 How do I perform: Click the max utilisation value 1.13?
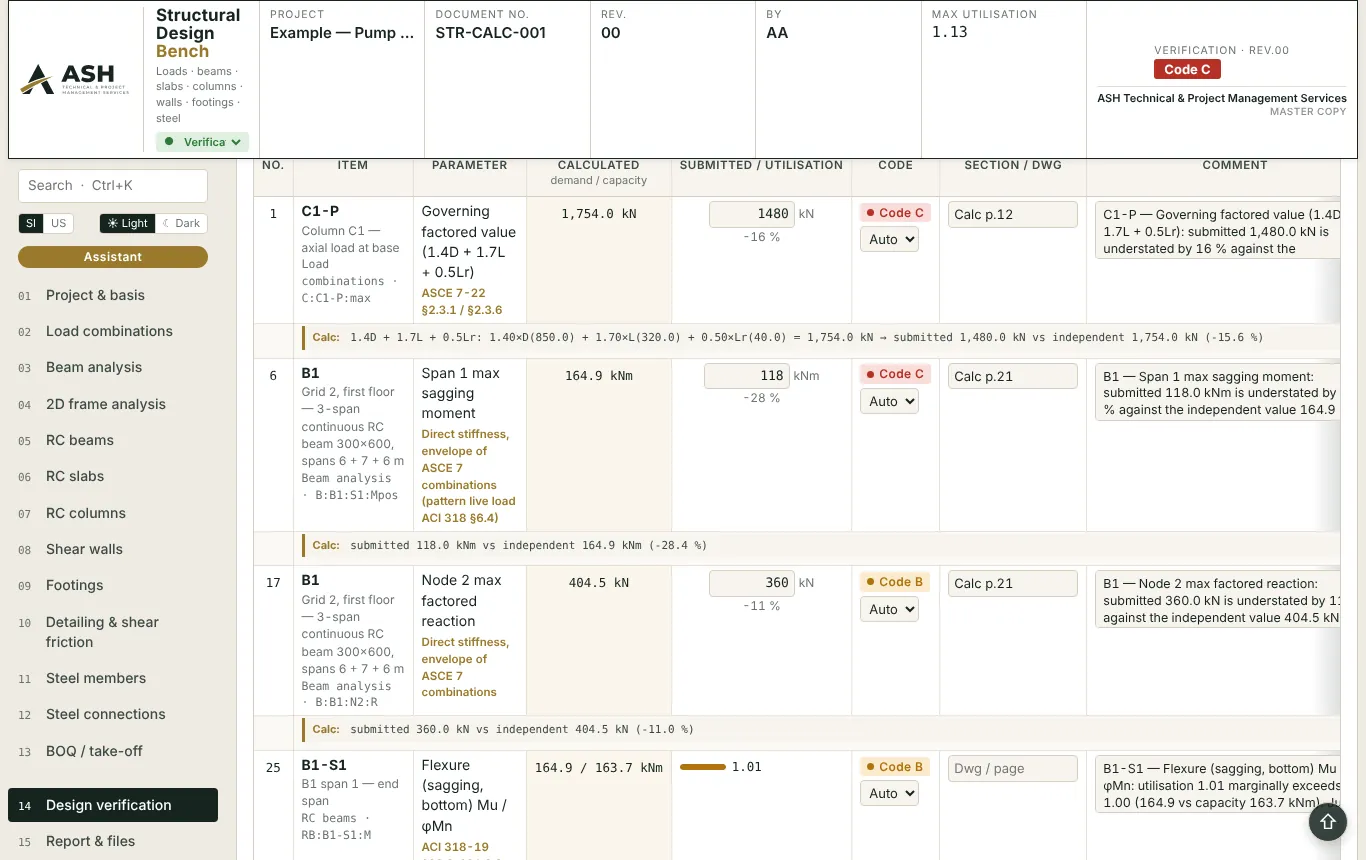(950, 32)
